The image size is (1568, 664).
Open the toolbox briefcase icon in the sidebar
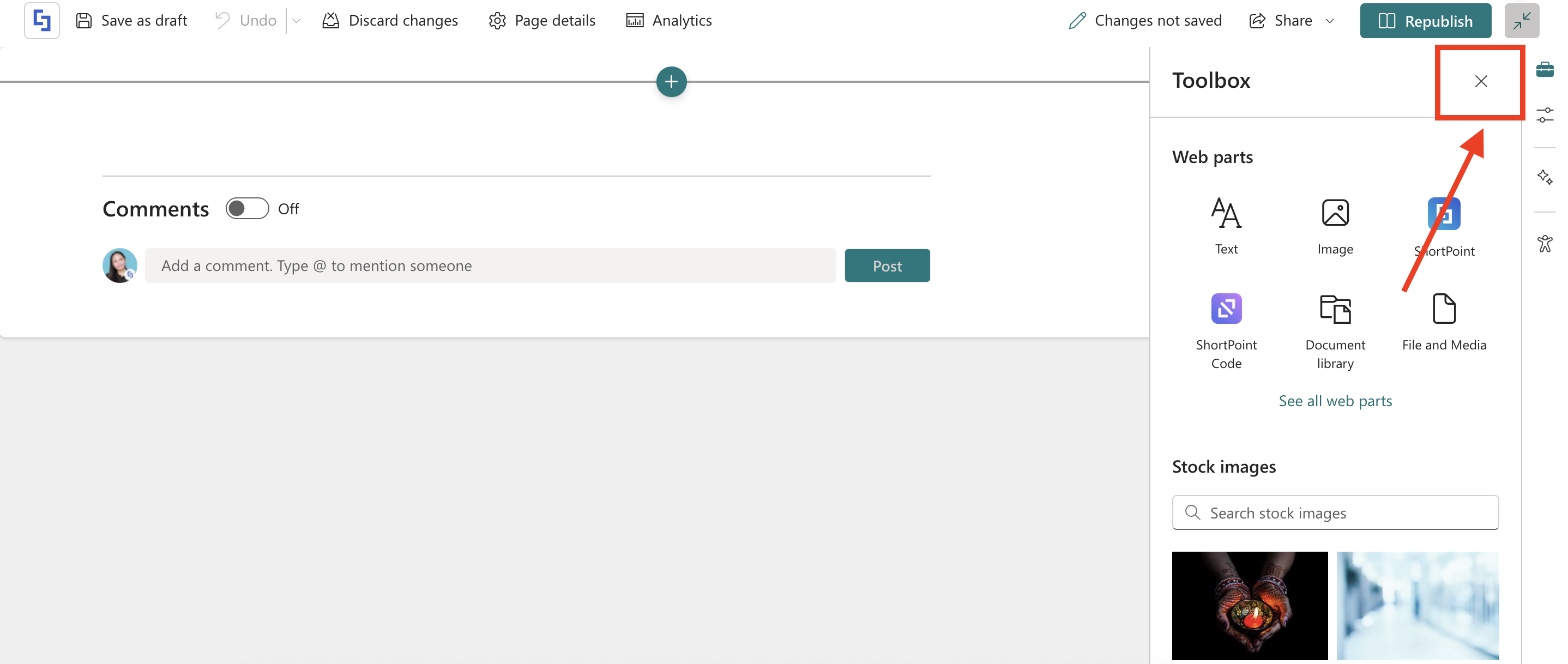pyautogui.click(x=1544, y=69)
